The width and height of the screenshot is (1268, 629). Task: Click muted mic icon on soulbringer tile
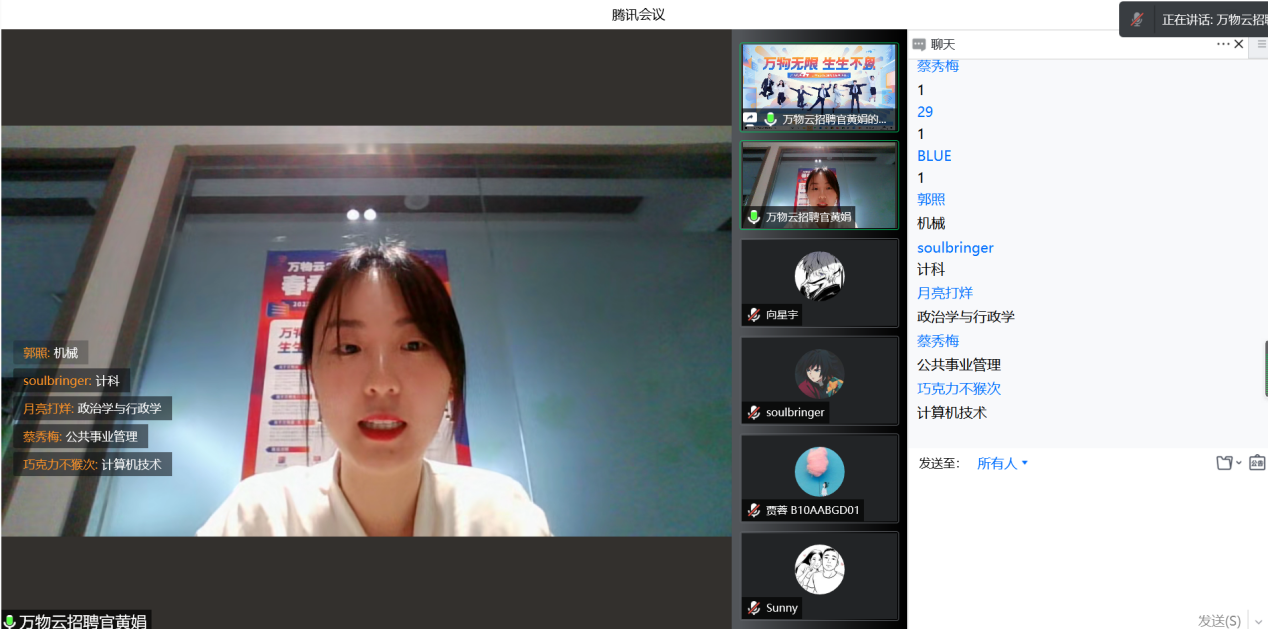tap(754, 412)
